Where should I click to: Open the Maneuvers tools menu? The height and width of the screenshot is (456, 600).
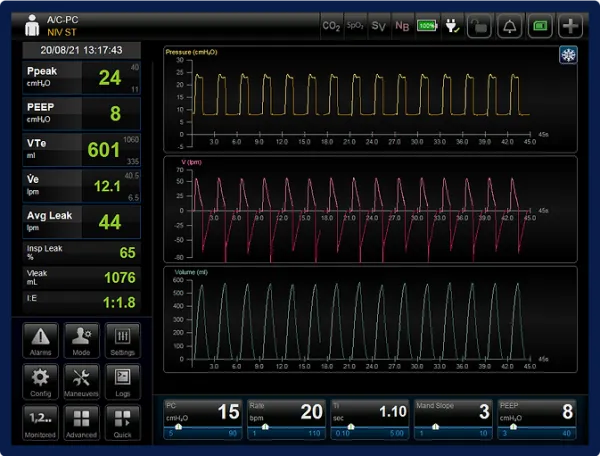pyautogui.click(x=82, y=381)
